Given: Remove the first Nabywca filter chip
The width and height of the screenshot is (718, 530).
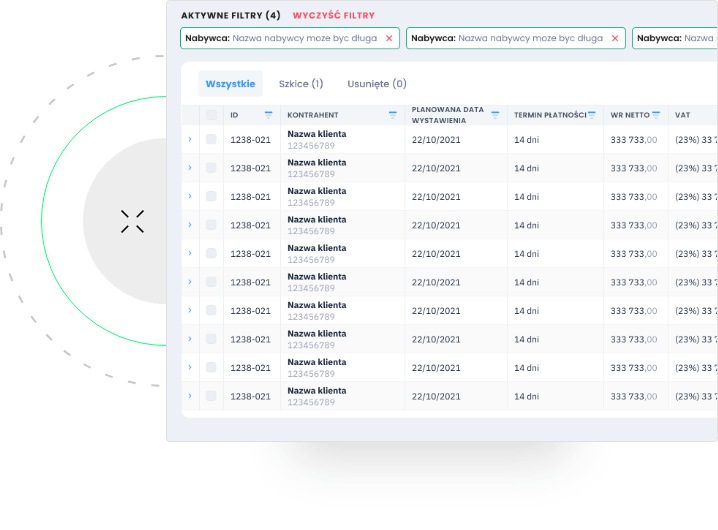Looking at the screenshot, I should tap(389, 38).
